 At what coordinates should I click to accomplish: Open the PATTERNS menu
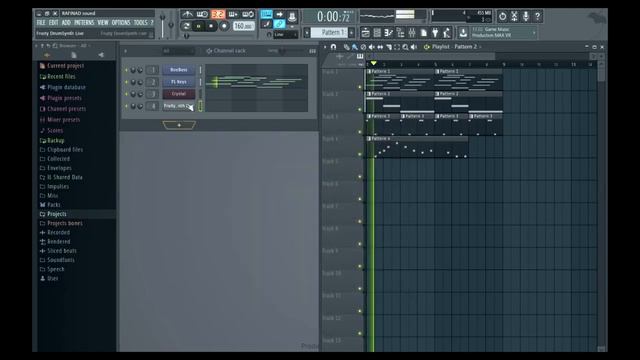click(84, 22)
